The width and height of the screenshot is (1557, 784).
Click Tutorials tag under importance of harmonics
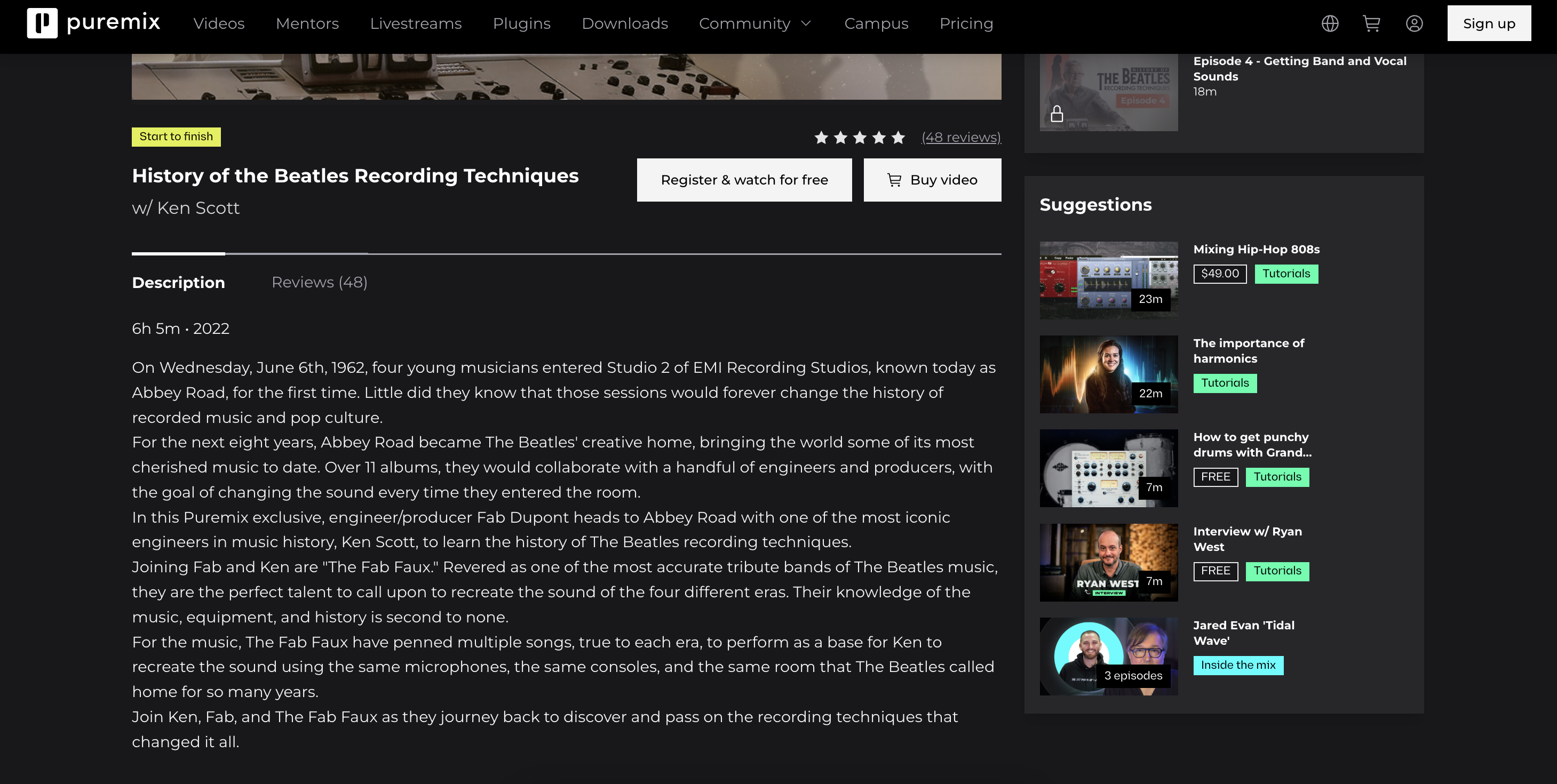coord(1225,383)
